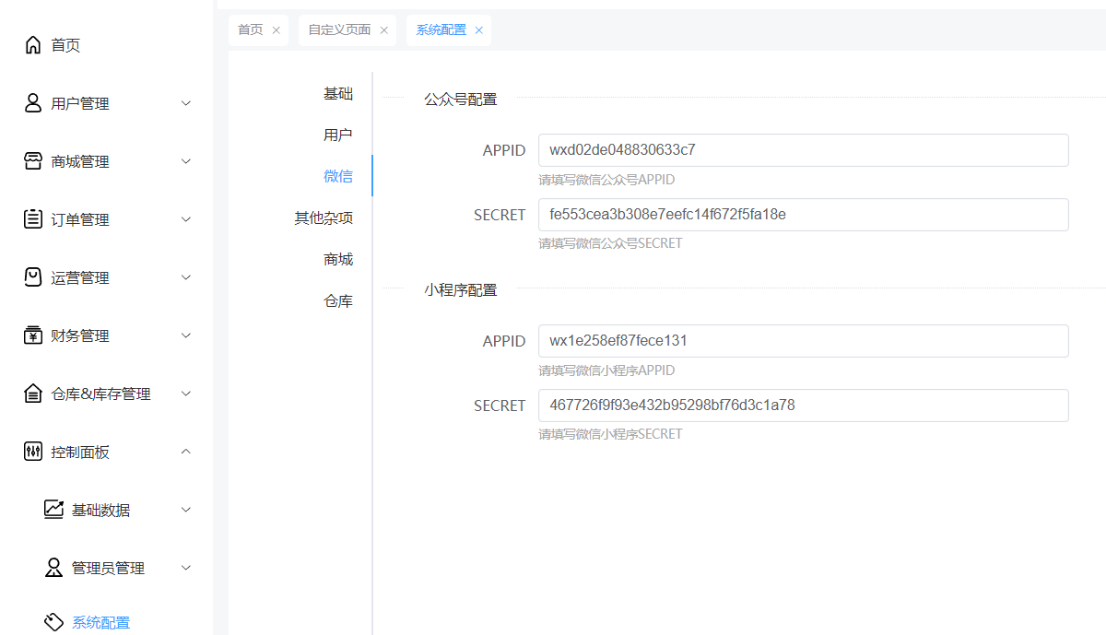
Task: Click the home icon in sidebar
Action: click(x=33, y=45)
